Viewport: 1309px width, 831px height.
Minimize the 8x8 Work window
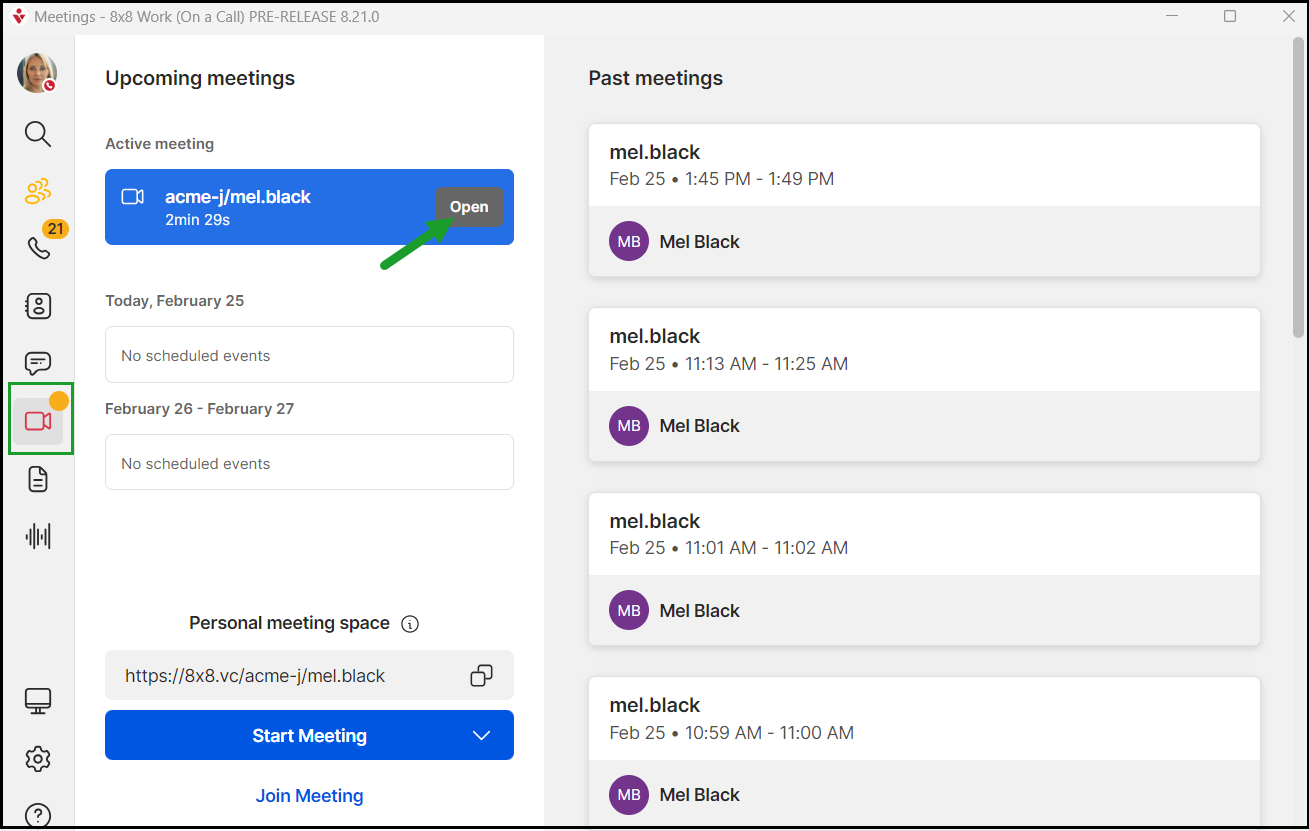pyautogui.click(x=1171, y=16)
